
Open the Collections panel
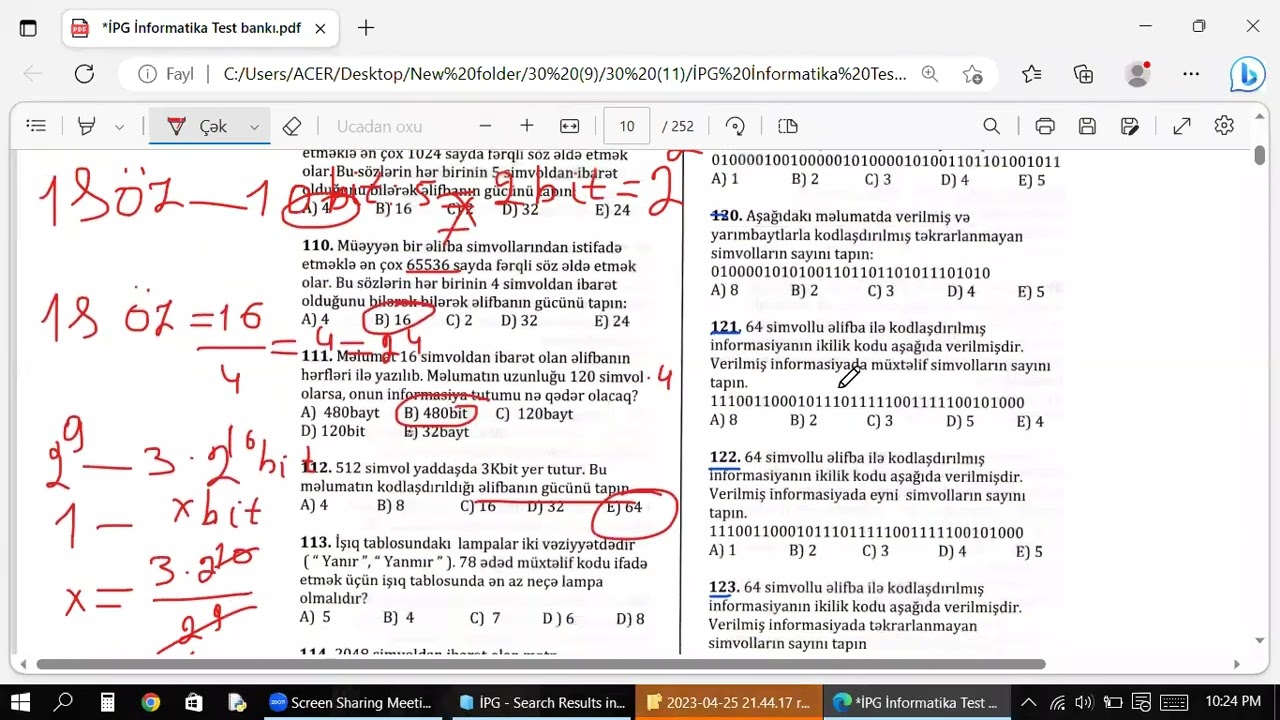1083,74
